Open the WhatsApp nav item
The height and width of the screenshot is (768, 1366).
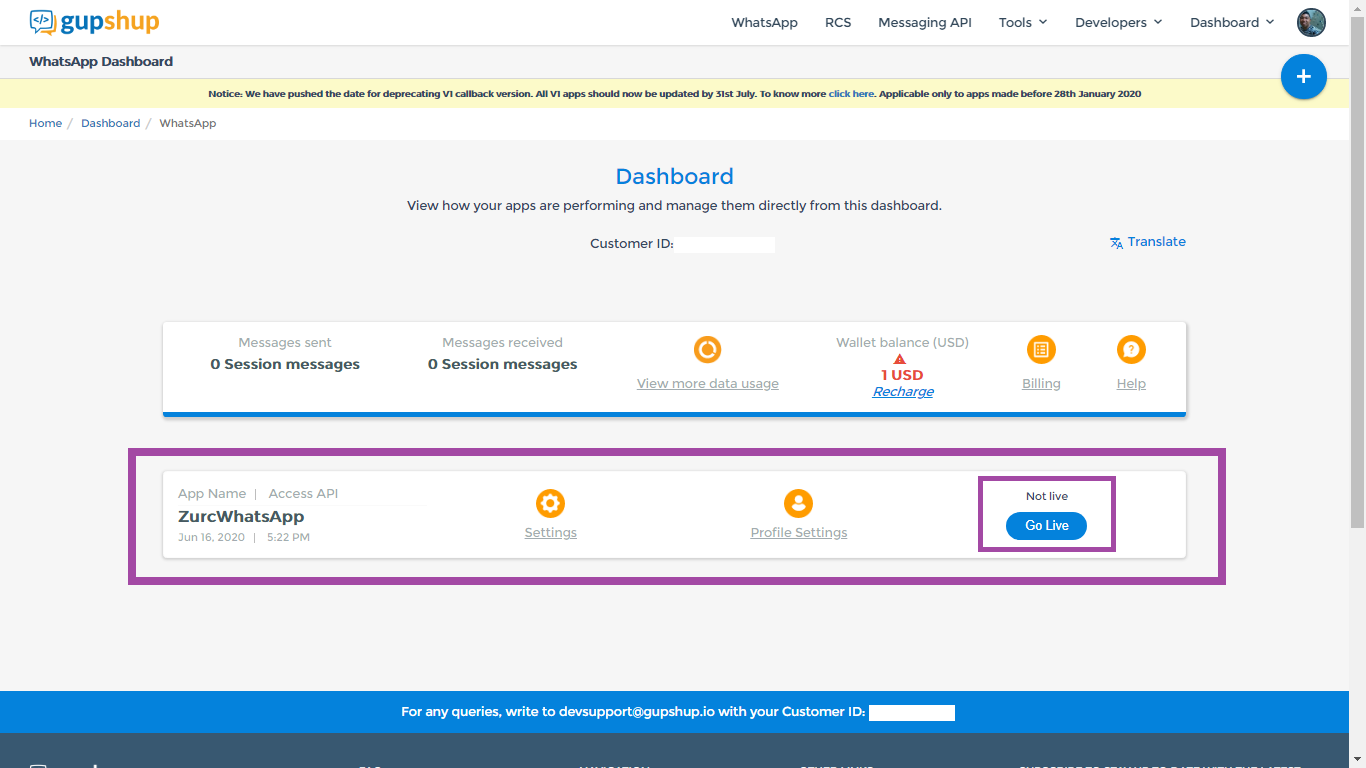pyautogui.click(x=764, y=22)
